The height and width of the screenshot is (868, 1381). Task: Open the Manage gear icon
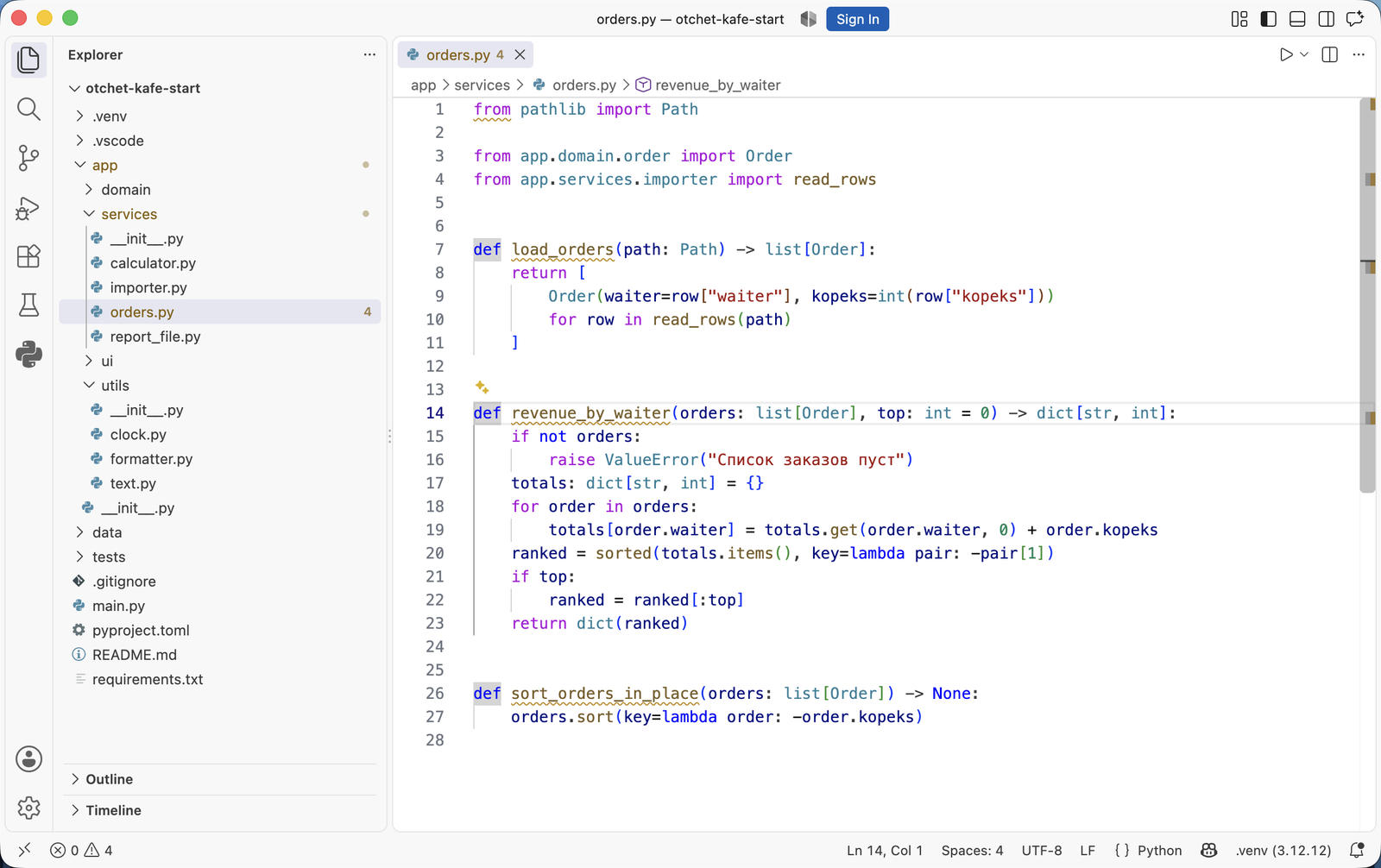pyautogui.click(x=28, y=808)
